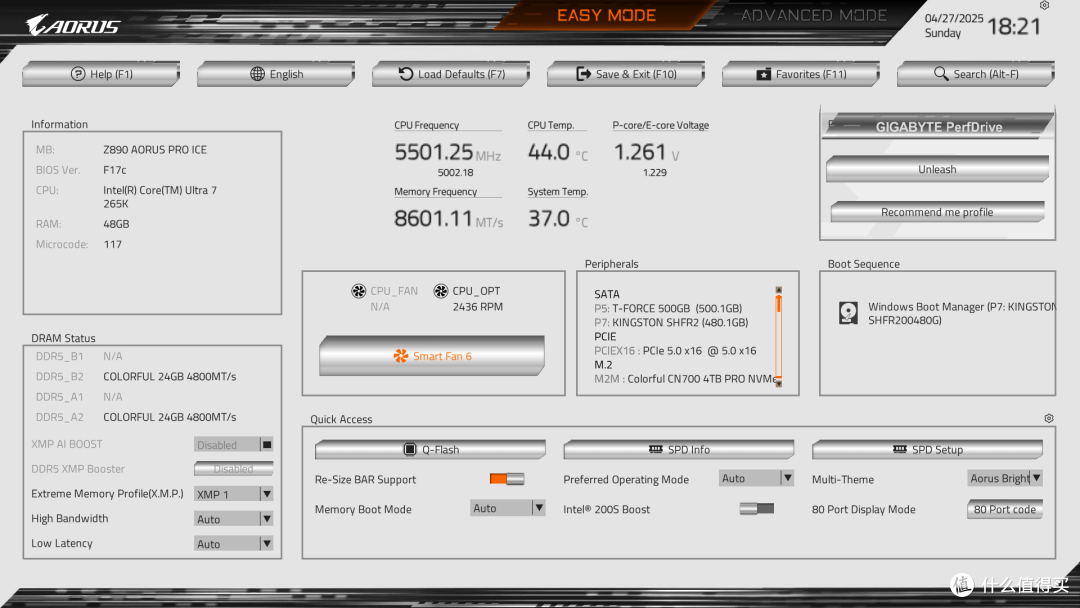
Task: Click the Unleash PerfDrive button
Action: [x=937, y=169]
